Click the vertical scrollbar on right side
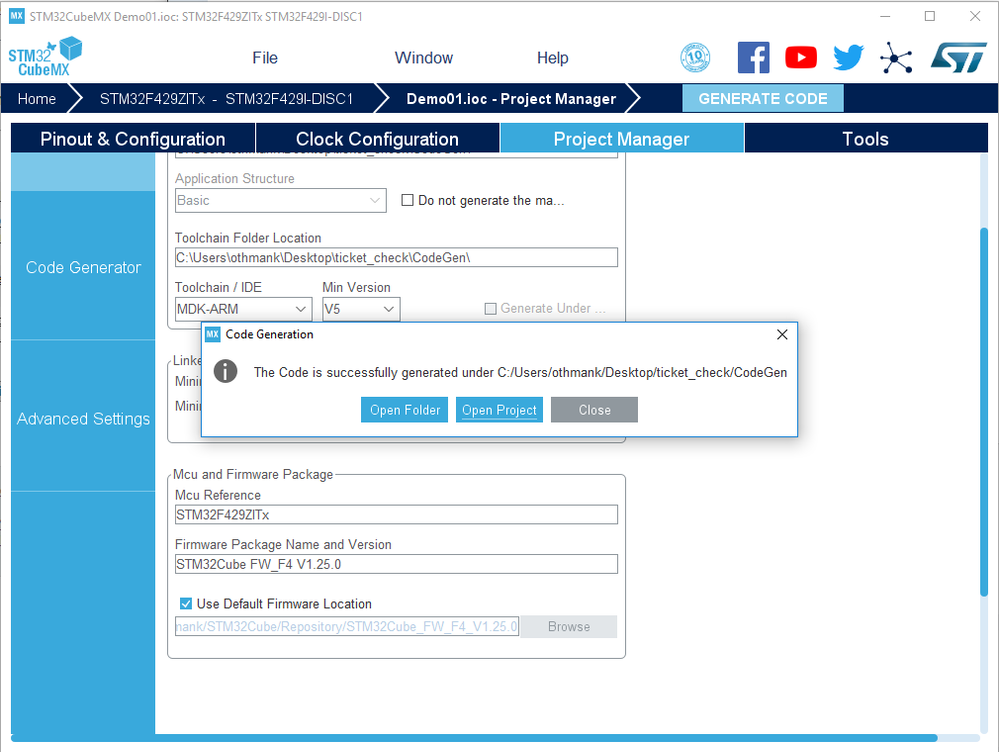999x752 pixels. click(984, 412)
